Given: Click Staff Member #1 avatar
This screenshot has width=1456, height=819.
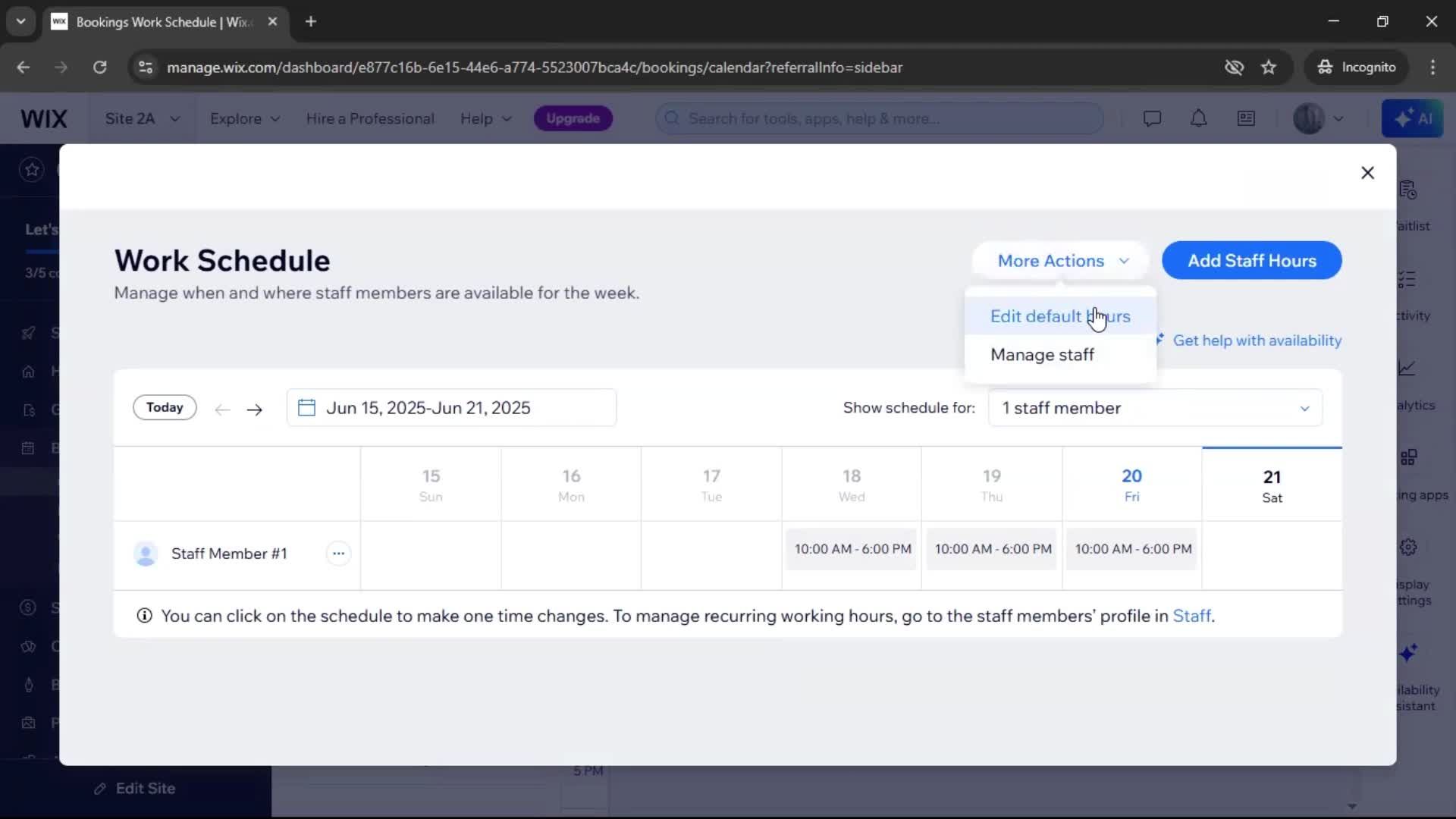Looking at the screenshot, I should pyautogui.click(x=145, y=554).
